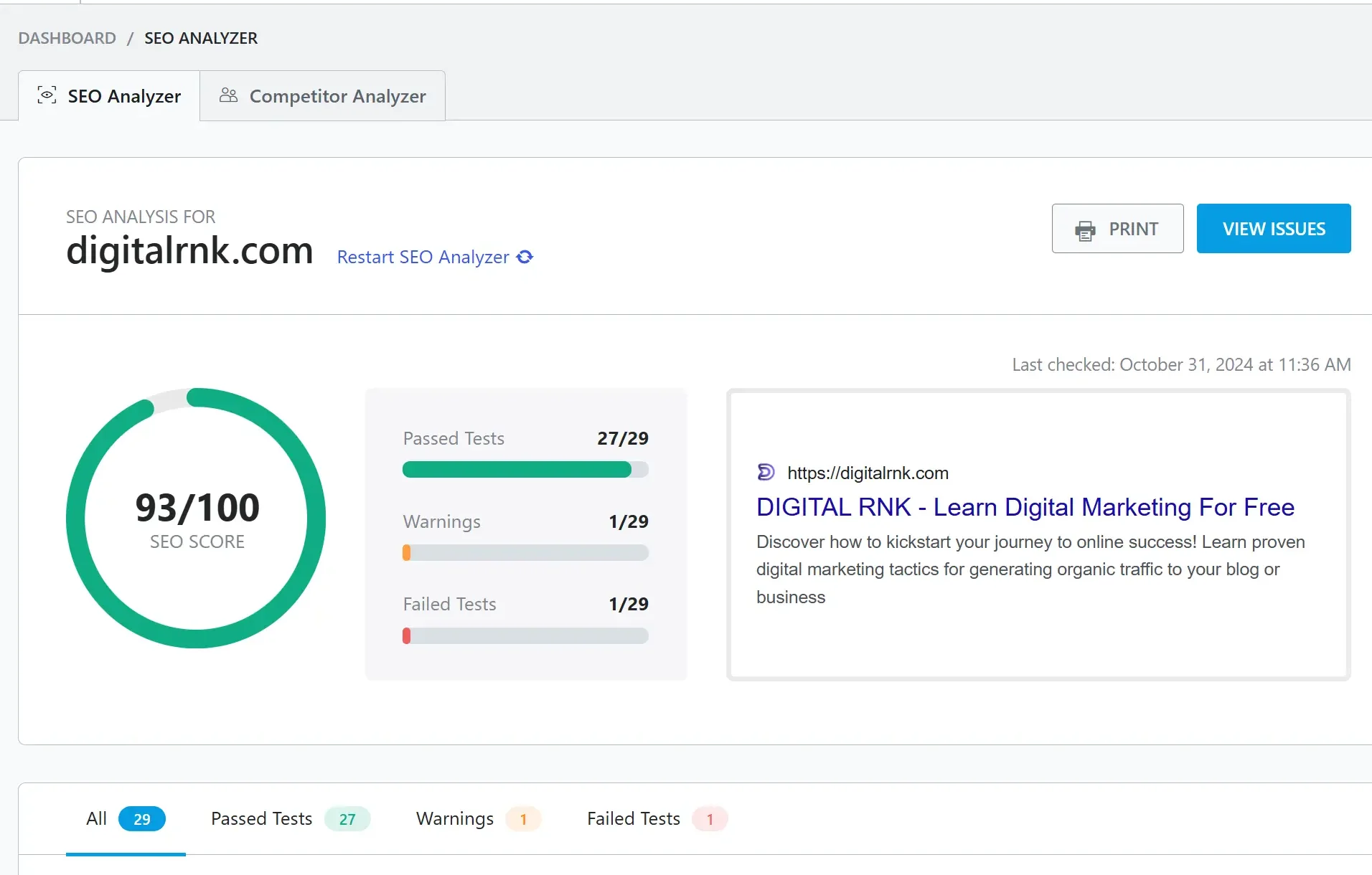Open the SEO Analyzer tab
1372x875 pixels.
(x=109, y=95)
